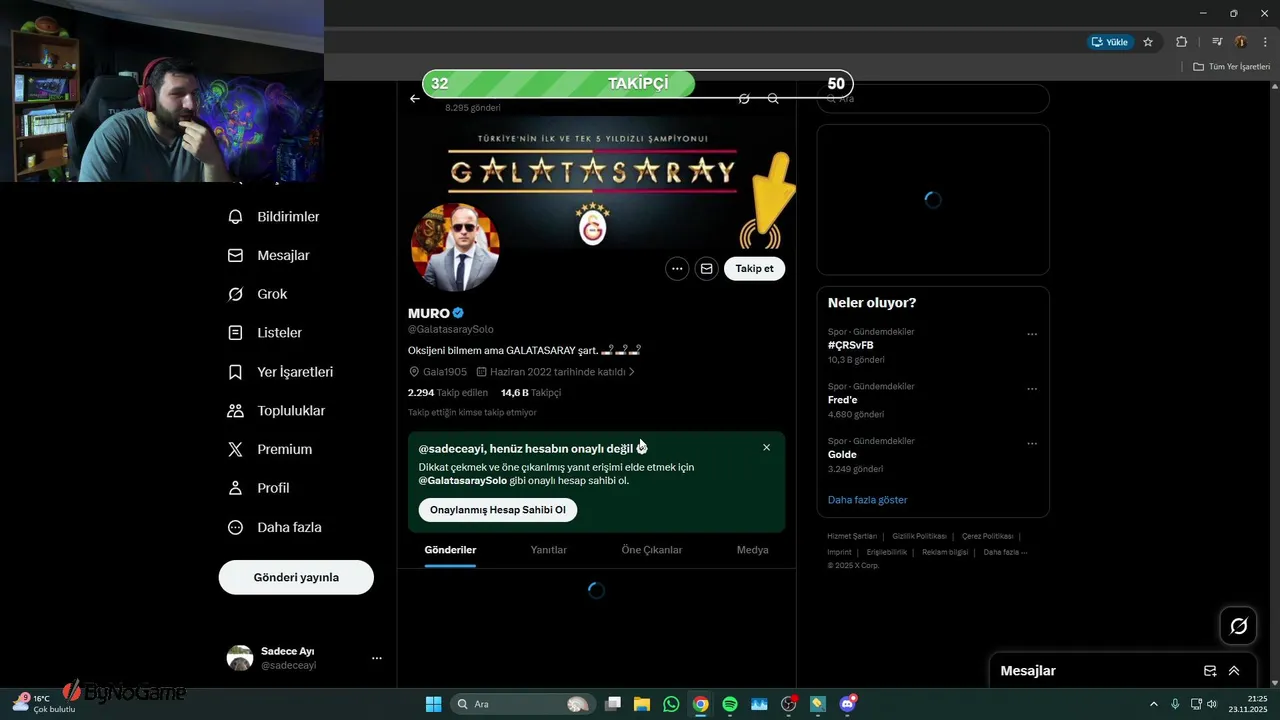The width and height of the screenshot is (1280, 720).
Task: Open Grok in the left sidebar
Action: pyautogui.click(x=258, y=294)
